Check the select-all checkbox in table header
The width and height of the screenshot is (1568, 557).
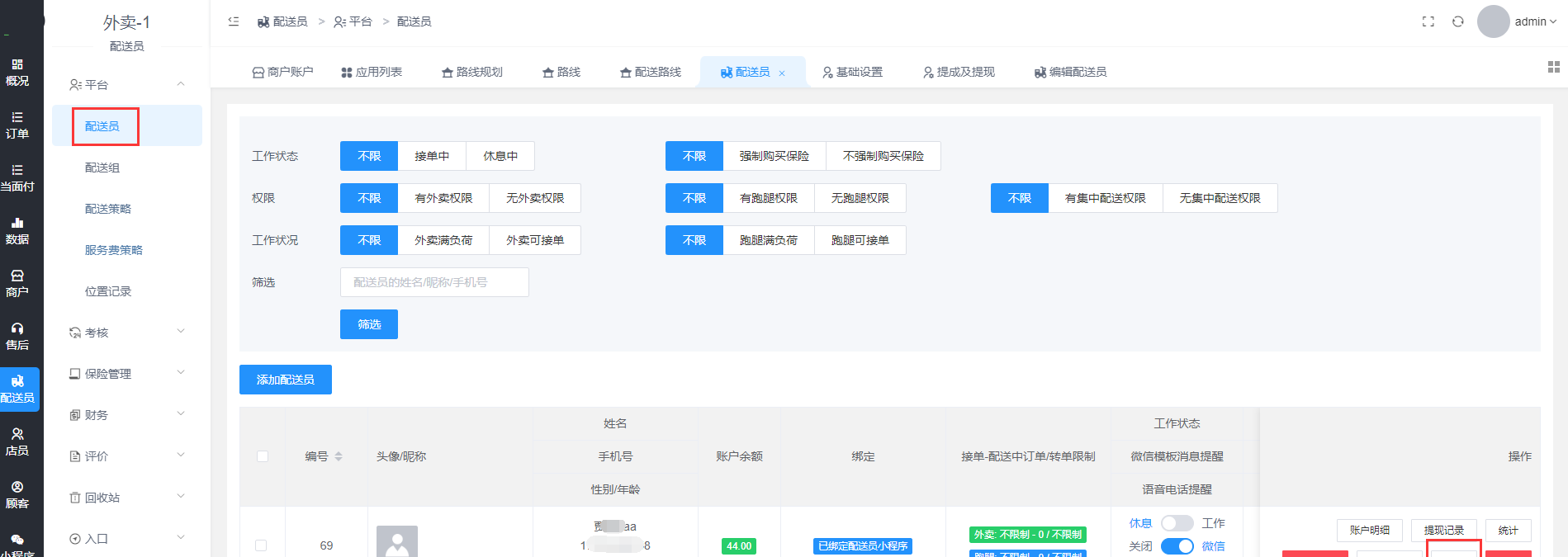coord(263,456)
